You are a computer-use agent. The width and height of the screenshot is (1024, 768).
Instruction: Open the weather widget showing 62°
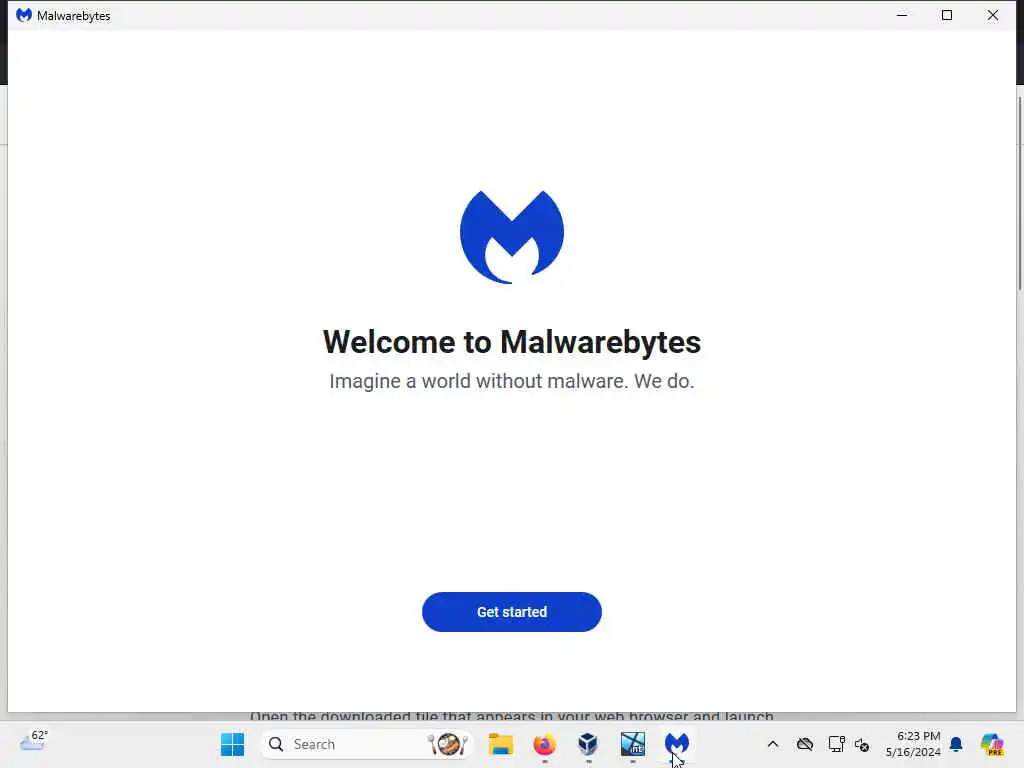[33, 741]
